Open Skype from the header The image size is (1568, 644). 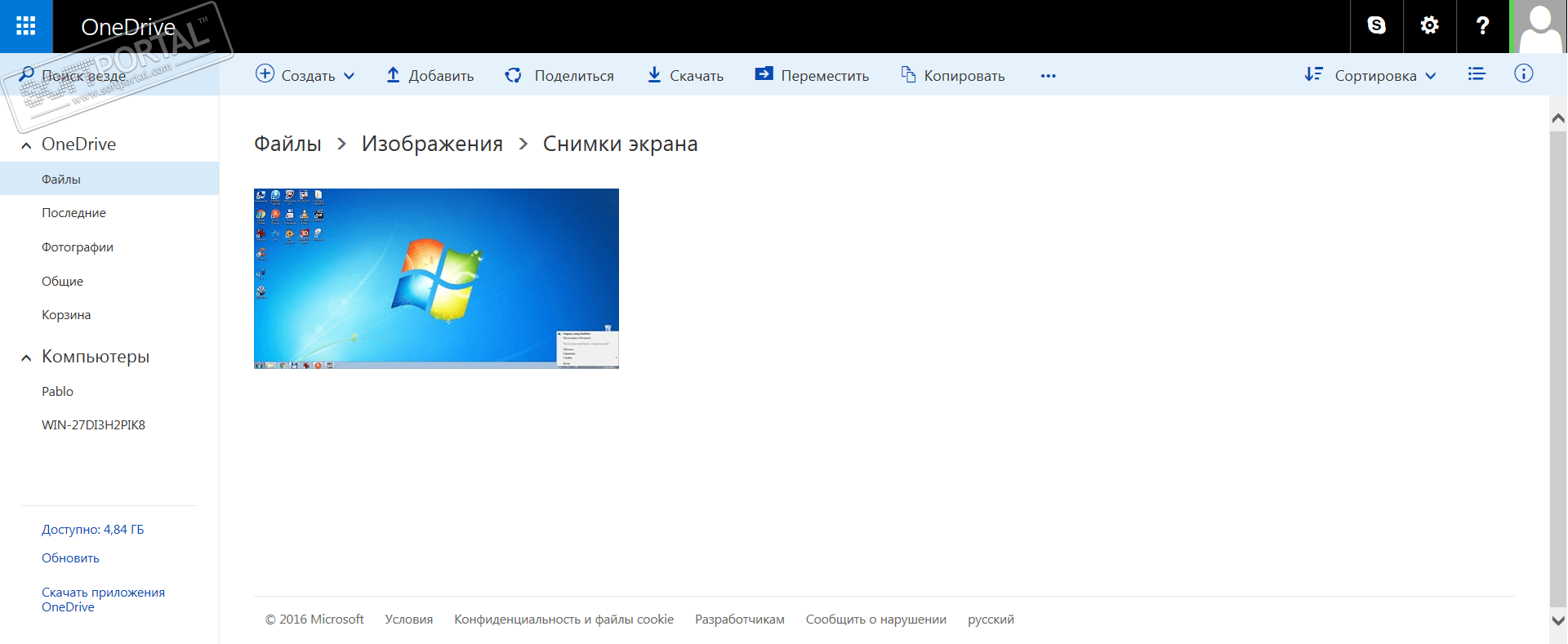click(1376, 26)
